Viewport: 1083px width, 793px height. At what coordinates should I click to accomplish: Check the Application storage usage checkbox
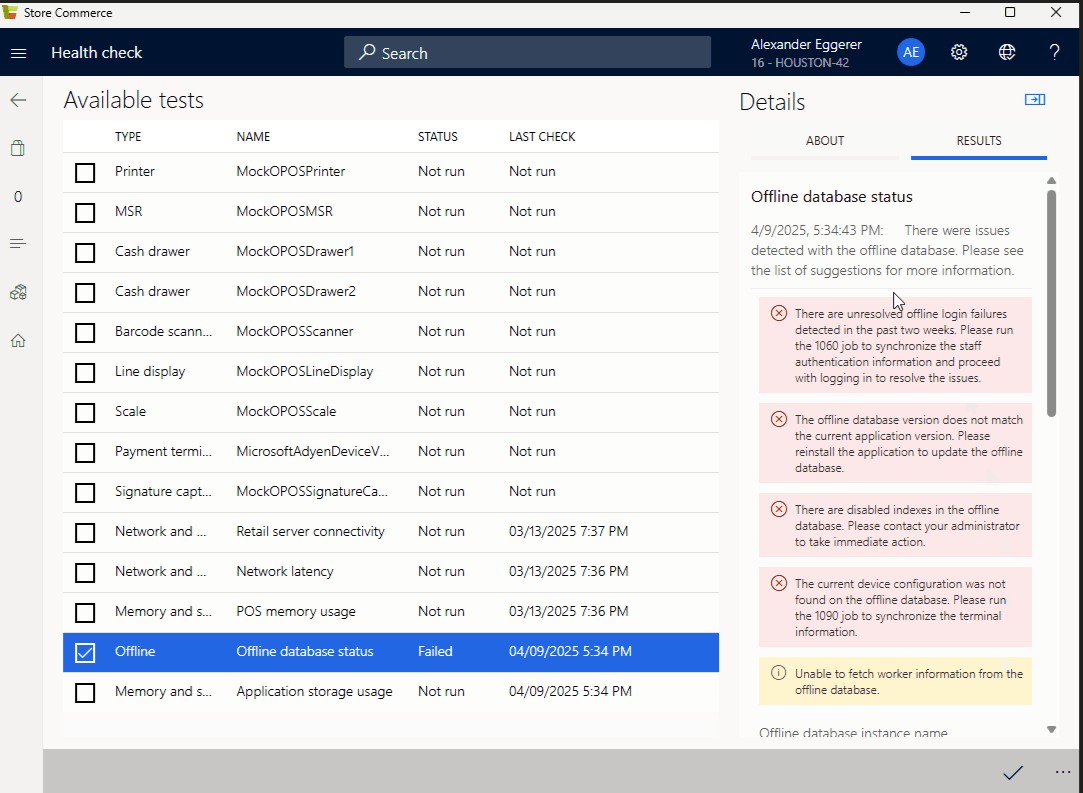[85, 692]
